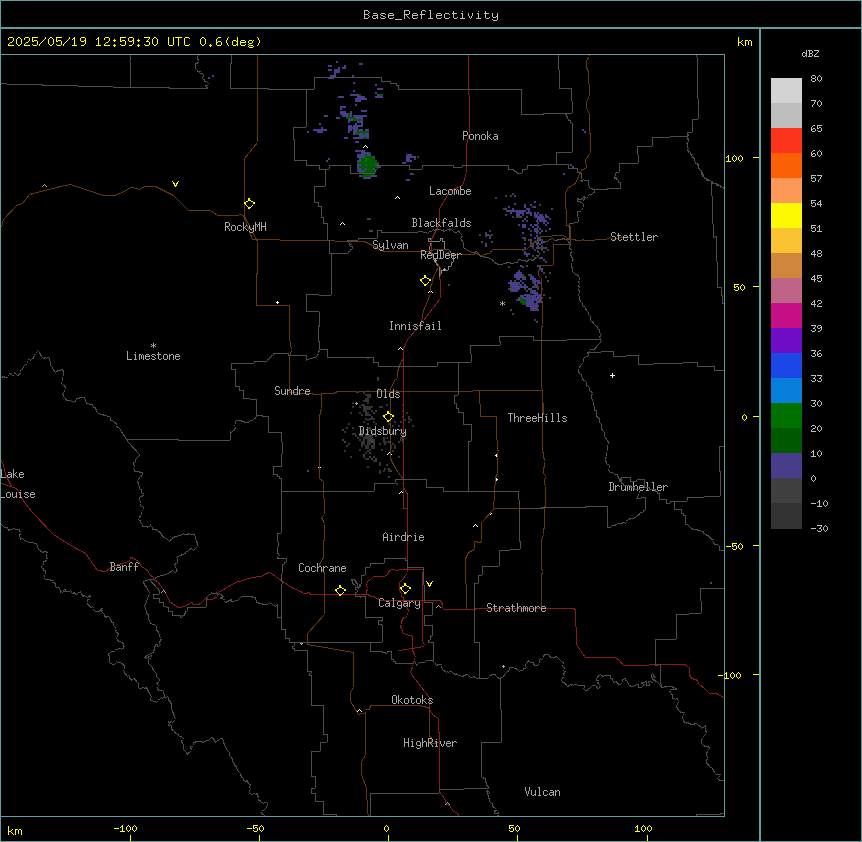Click the Base_Reflectivity title
862x842 pixels.
[x=431, y=15]
